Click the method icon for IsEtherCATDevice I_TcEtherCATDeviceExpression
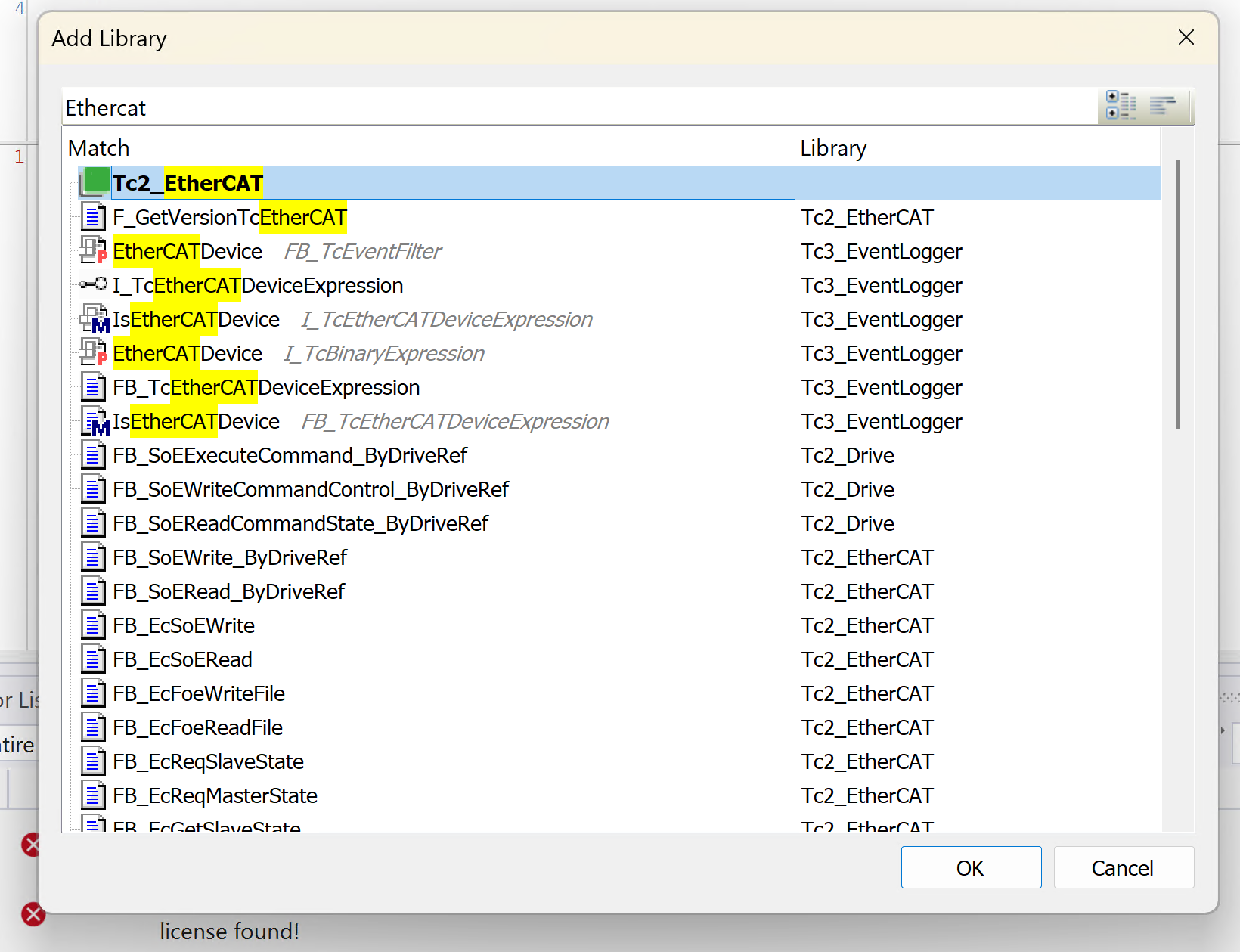This screenshot has width=1240, height=952. [95, 319]
